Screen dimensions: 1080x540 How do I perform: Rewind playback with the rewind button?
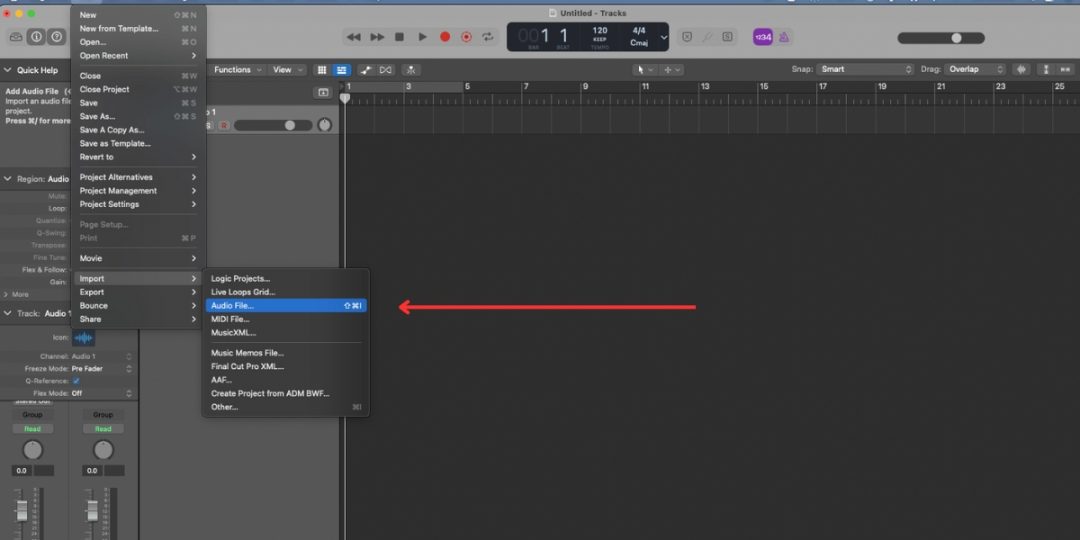click(x=354, y=37)
